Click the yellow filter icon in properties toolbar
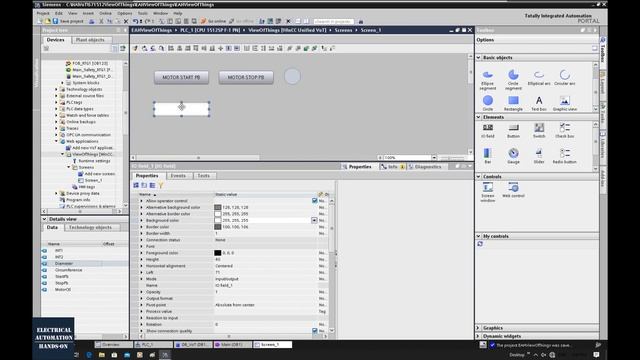640x360 pixels. click(161, 185)
